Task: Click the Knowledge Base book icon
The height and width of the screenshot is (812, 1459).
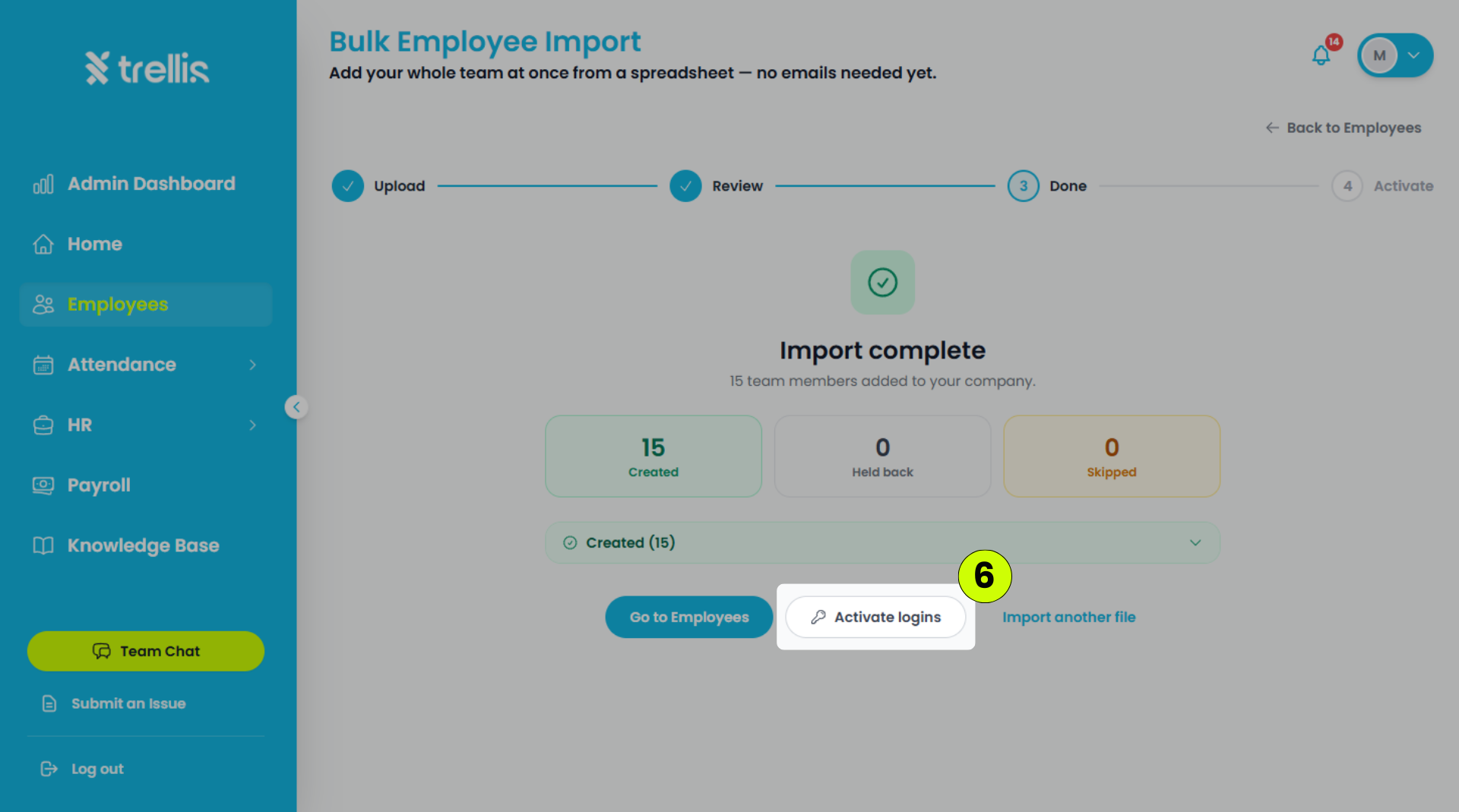Action: pos(43,545)
